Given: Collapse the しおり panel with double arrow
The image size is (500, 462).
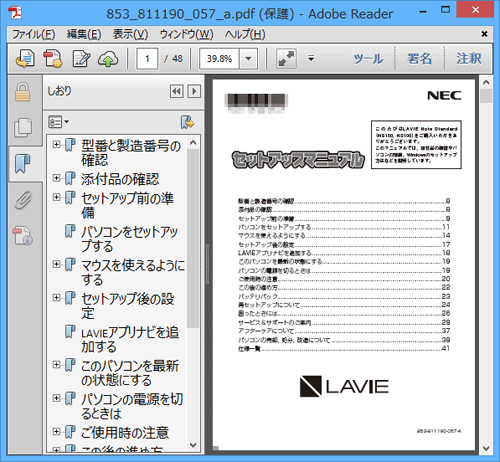Looking at the screenshot, I should [177, 91].
